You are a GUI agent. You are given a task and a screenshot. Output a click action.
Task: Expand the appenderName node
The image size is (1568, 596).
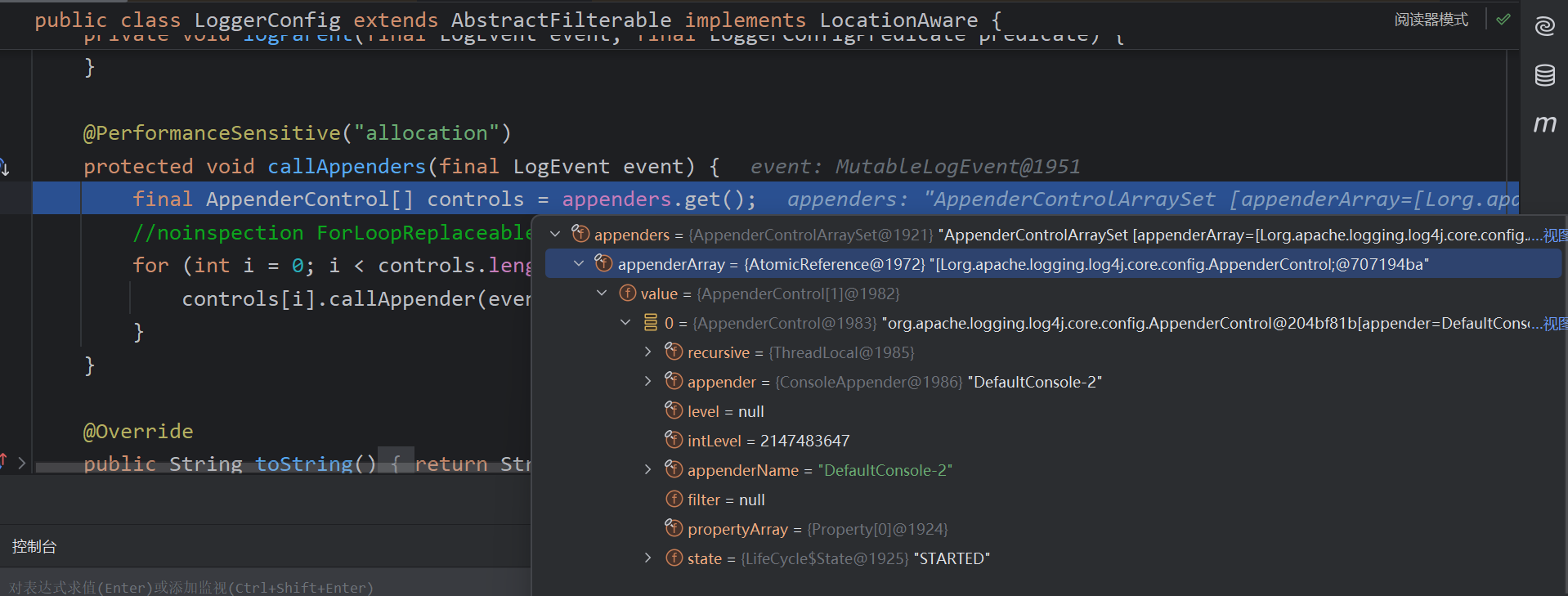[648, 470]
